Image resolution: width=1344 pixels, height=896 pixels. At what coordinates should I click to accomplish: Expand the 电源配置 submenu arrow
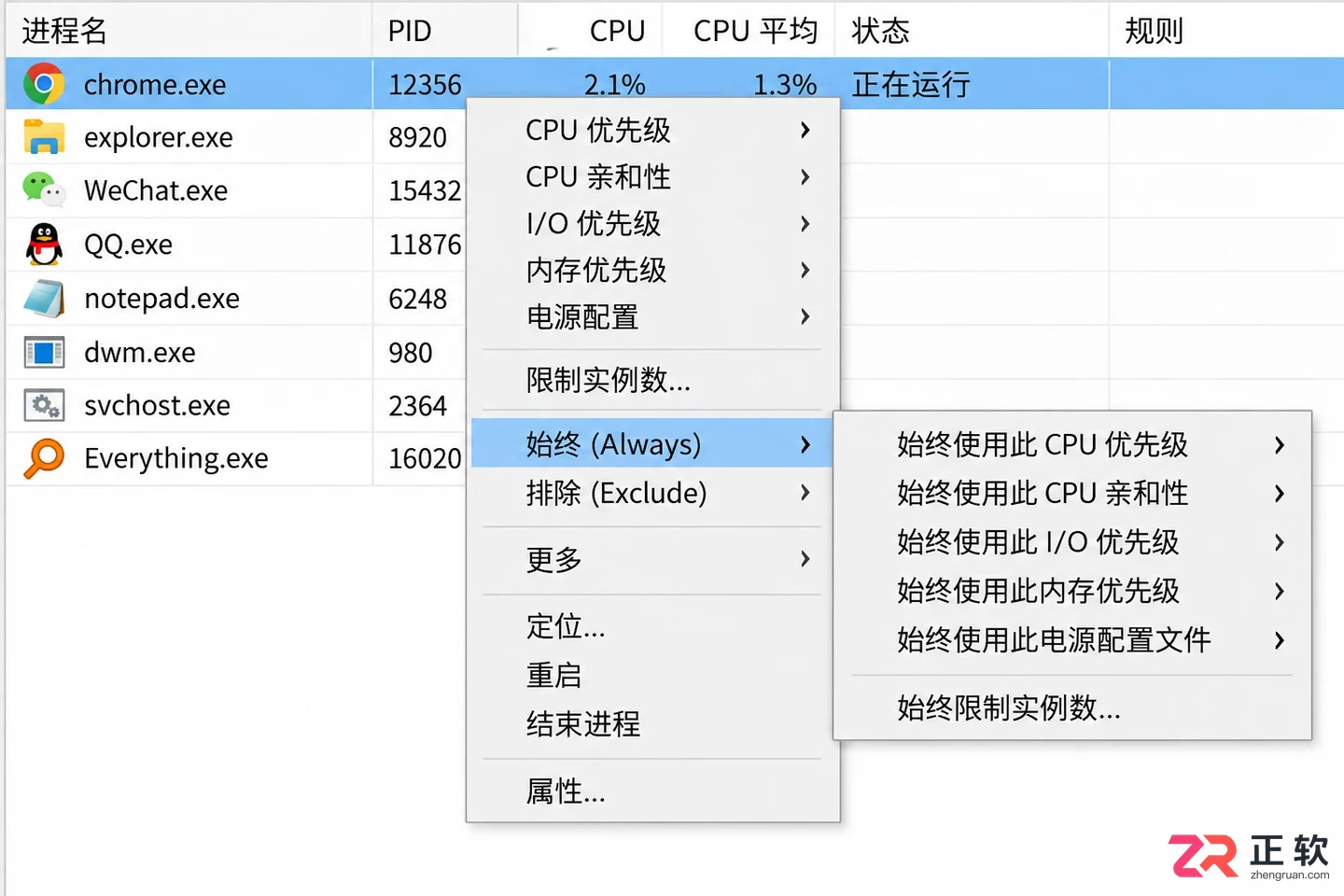coord(805,317)
